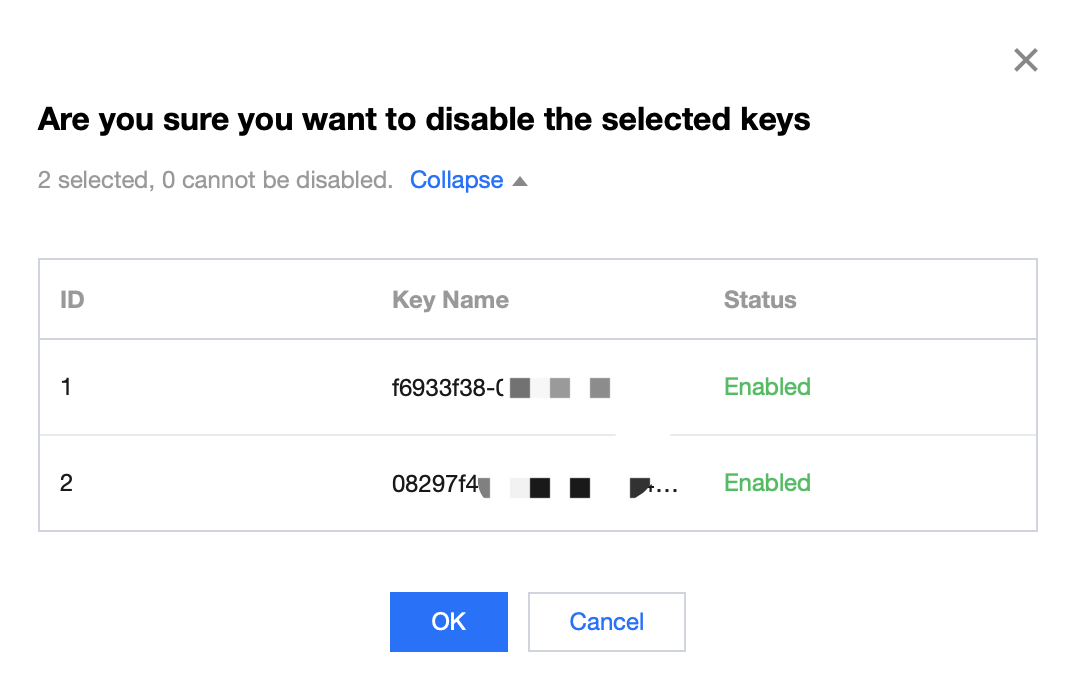Select the ID cell of row 1
Screen dimensions: 1080x690
click(66, 387)
